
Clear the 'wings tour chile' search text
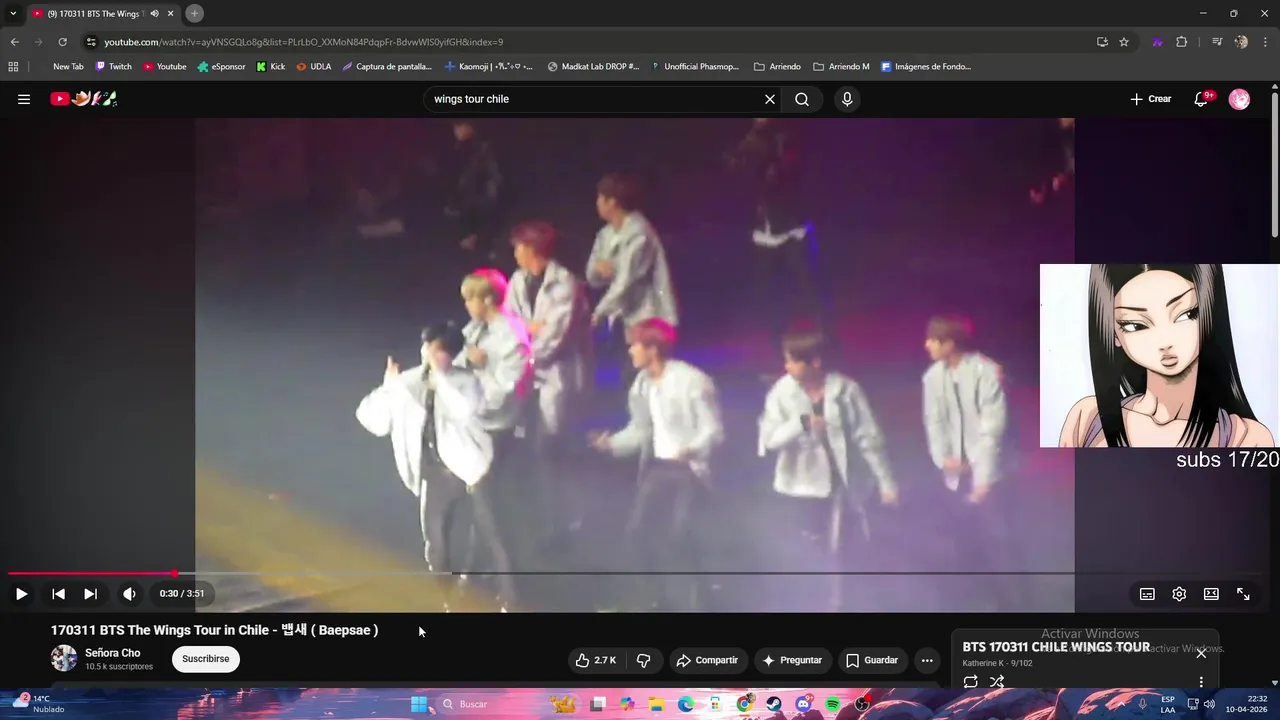(770, 99)
